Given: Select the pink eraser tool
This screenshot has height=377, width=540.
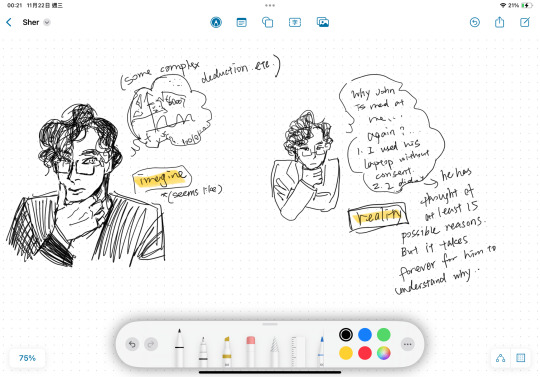Looking at the screenshot, I should click(251, 351).
